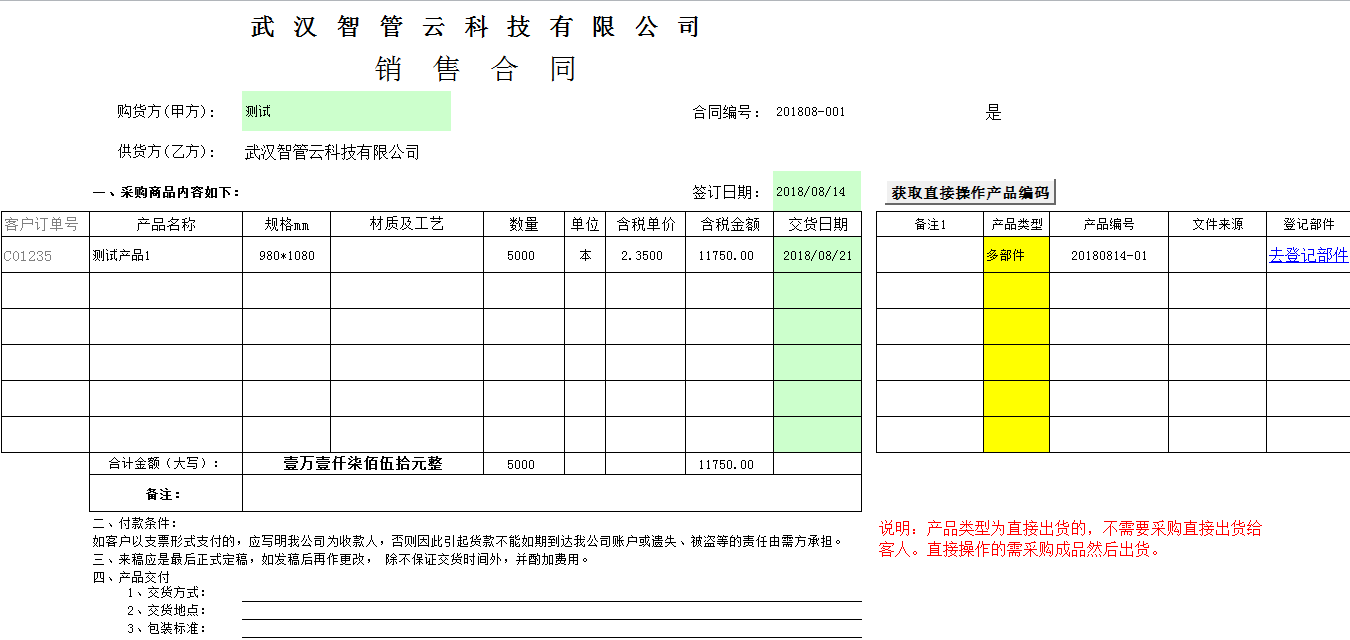Click the specification cell 980*1080
1350x640 pixels.
pyautogui.click(x=286, y=255)
